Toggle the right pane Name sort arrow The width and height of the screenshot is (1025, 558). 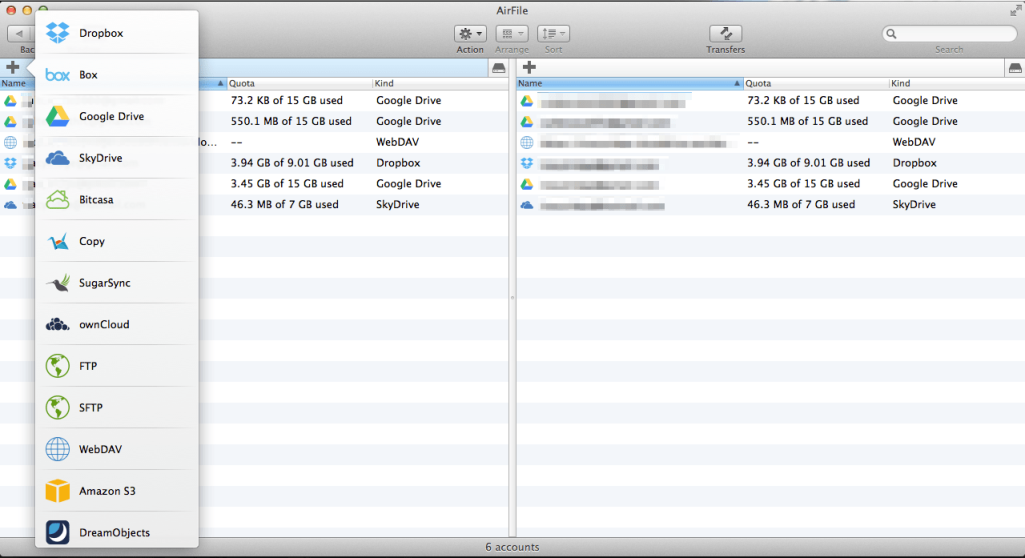click(737, 84)
